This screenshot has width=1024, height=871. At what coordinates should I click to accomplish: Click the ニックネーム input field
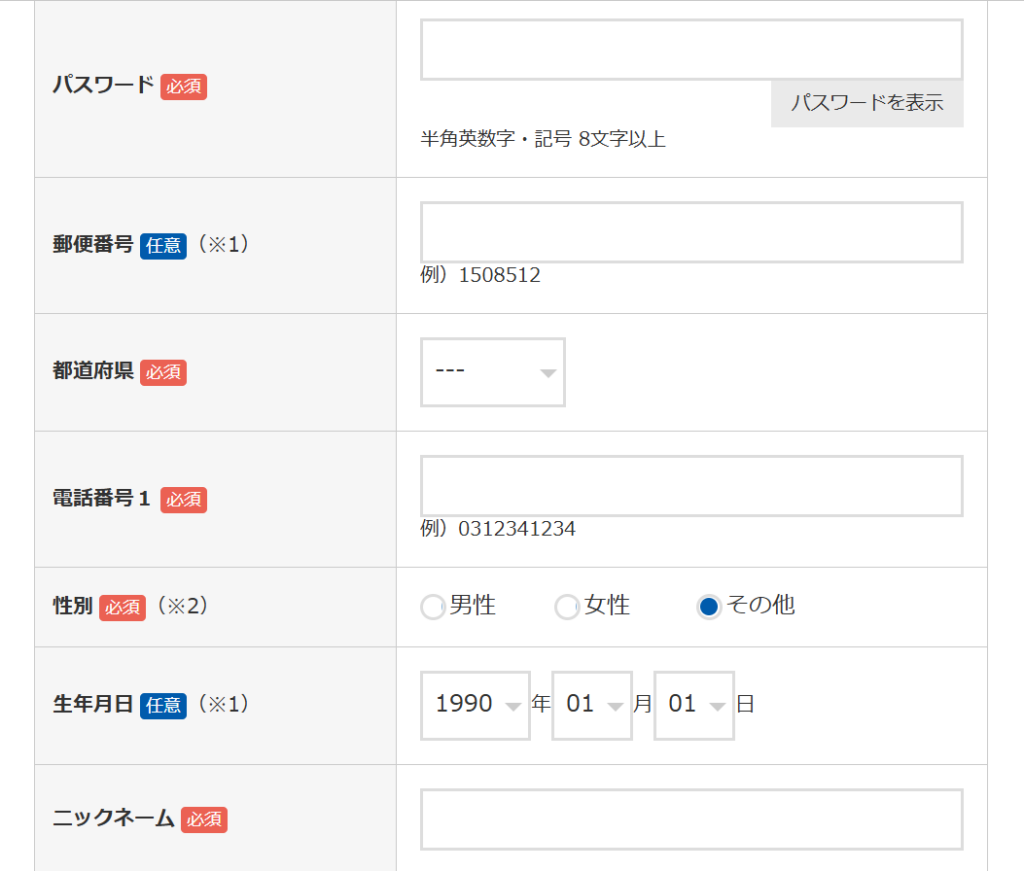point(691,819)
